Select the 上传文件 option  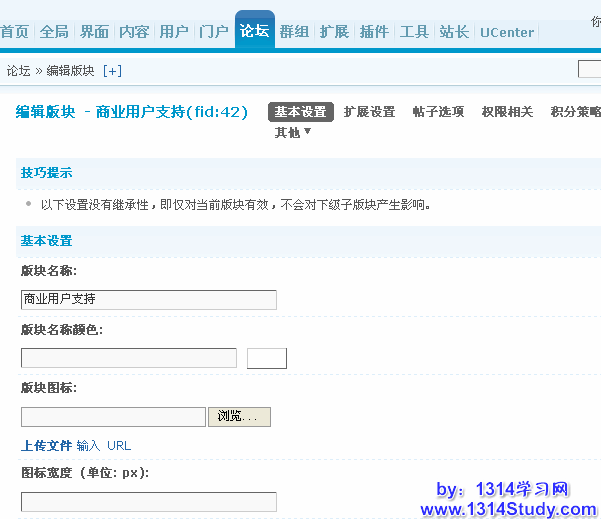point(46,446)
